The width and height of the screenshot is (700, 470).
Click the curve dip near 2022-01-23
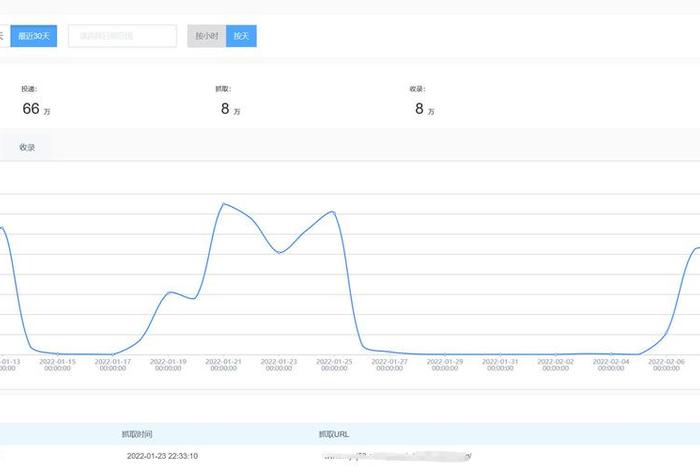point(280,252)
